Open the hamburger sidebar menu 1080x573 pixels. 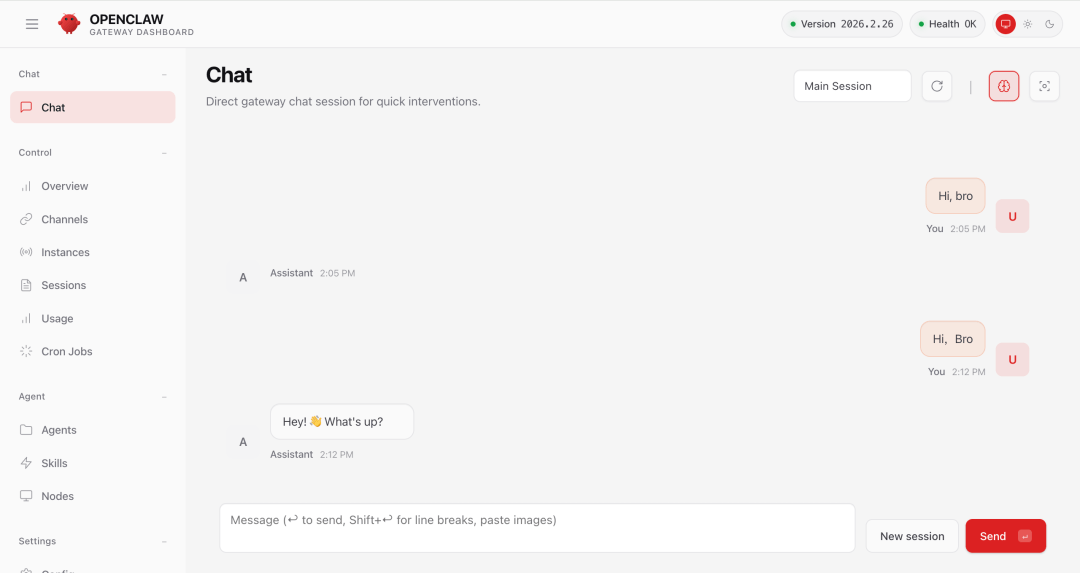pyautogui.click(x=32, y=24)
